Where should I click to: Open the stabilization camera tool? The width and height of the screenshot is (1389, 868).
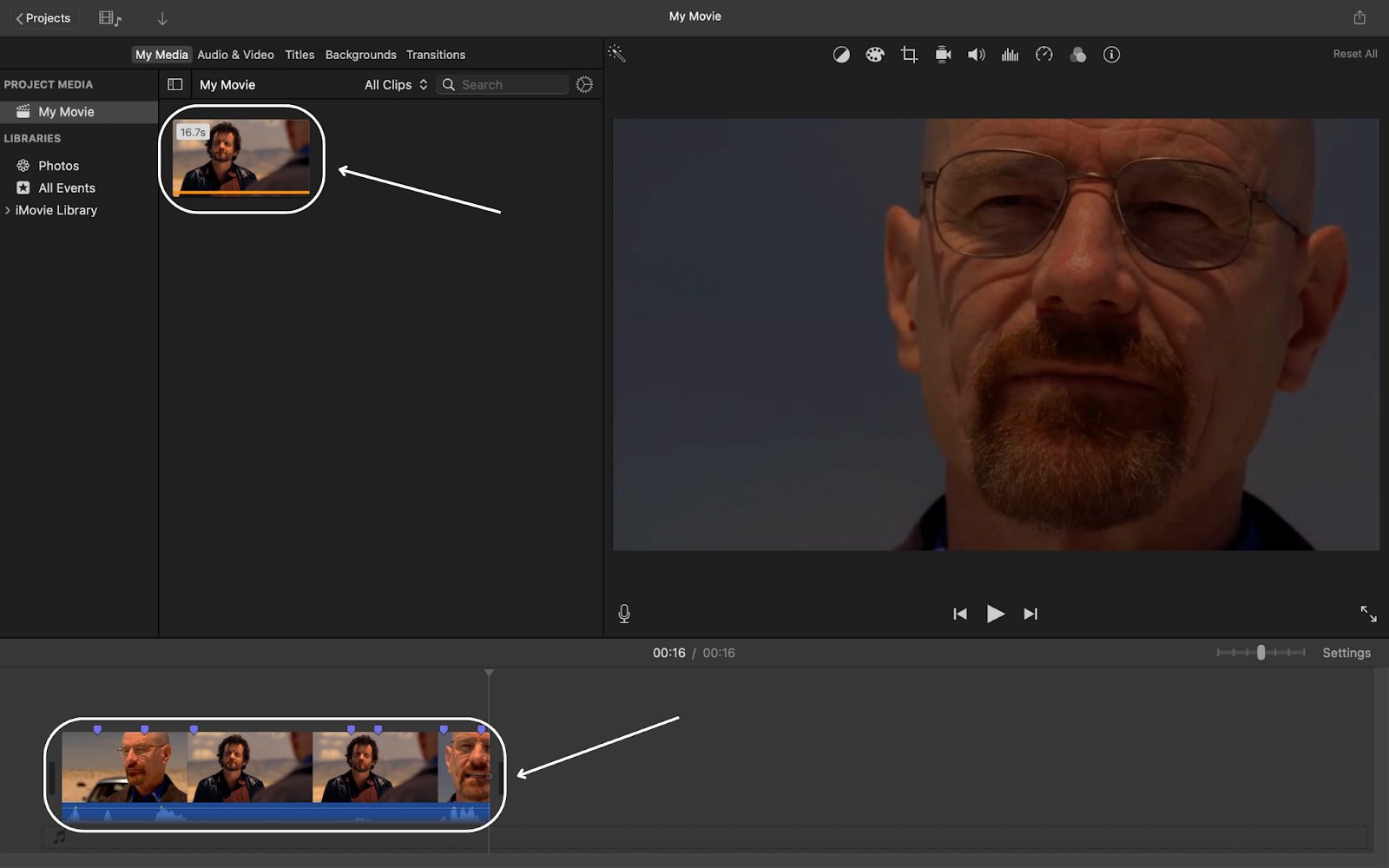[x=943, y=55]
